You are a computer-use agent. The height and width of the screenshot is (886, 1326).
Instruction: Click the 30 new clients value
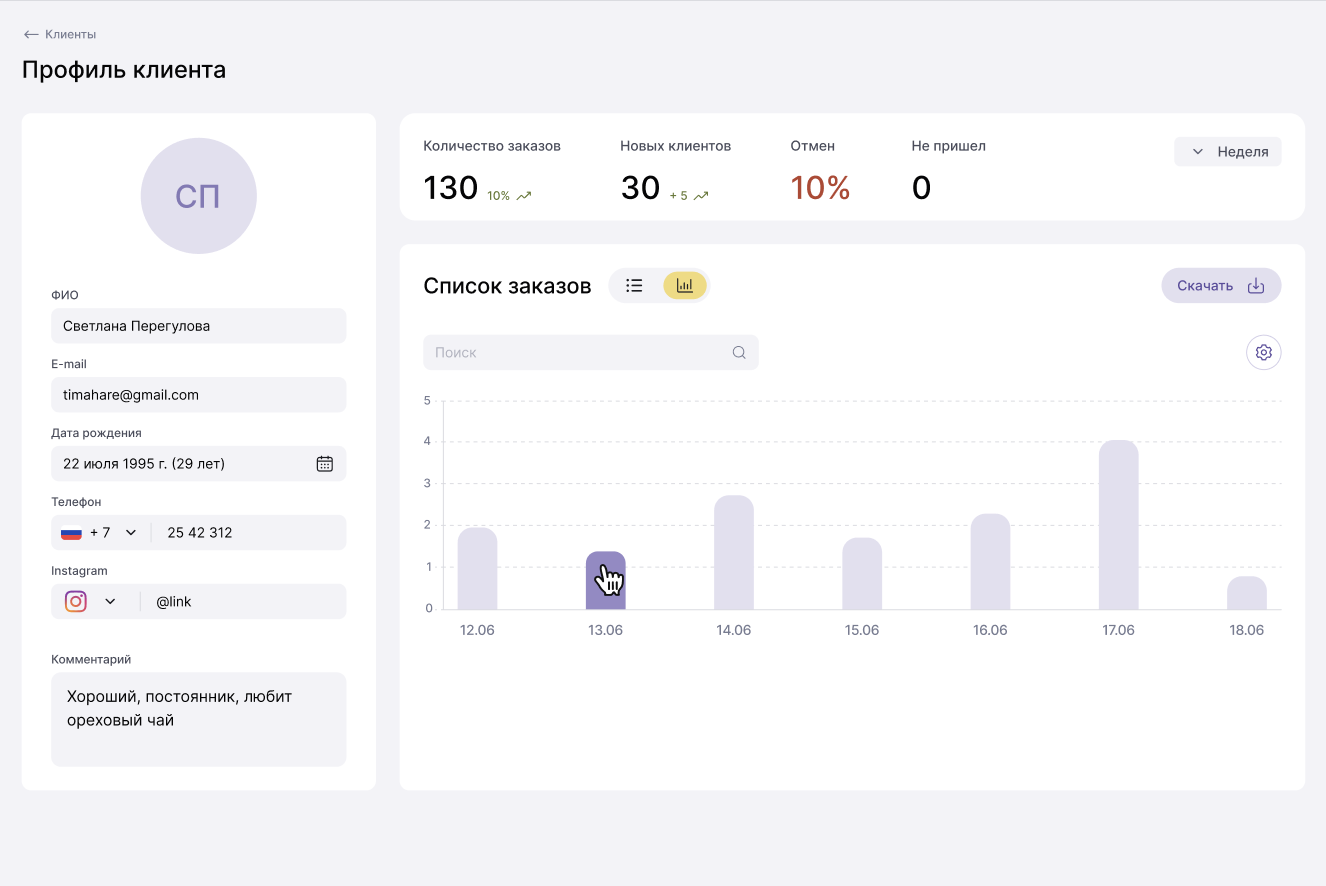[641, 188]
